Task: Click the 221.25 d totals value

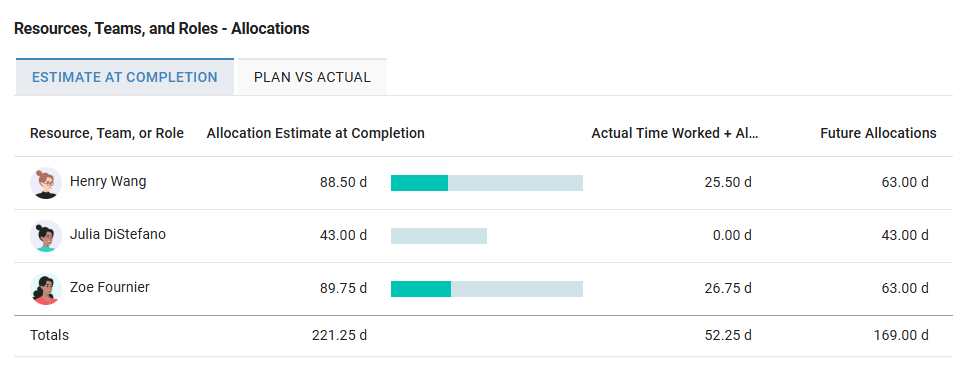Action: (340, 335)
